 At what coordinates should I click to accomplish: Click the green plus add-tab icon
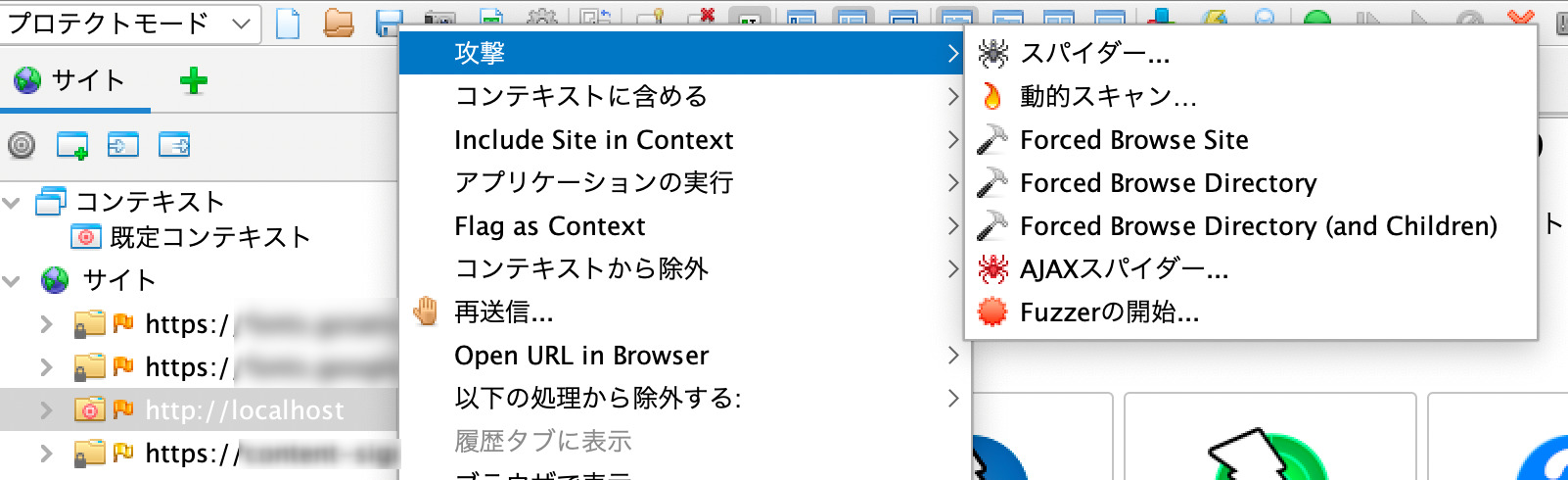194,81
